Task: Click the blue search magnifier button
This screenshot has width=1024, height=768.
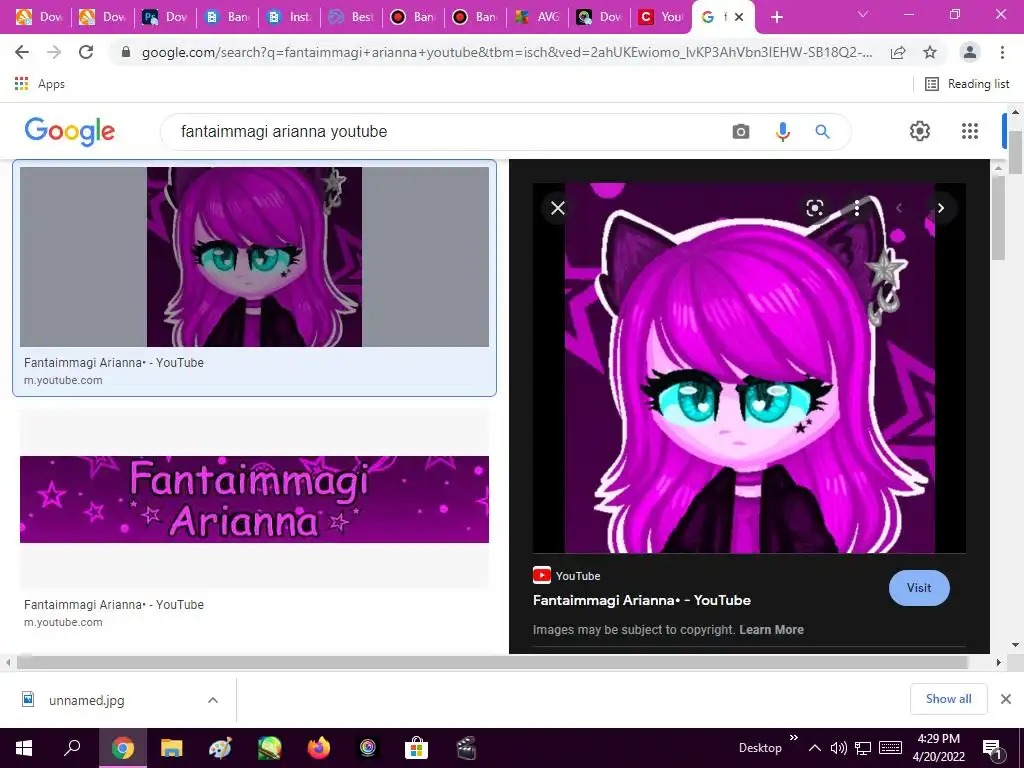Action: tap(822, 132)
